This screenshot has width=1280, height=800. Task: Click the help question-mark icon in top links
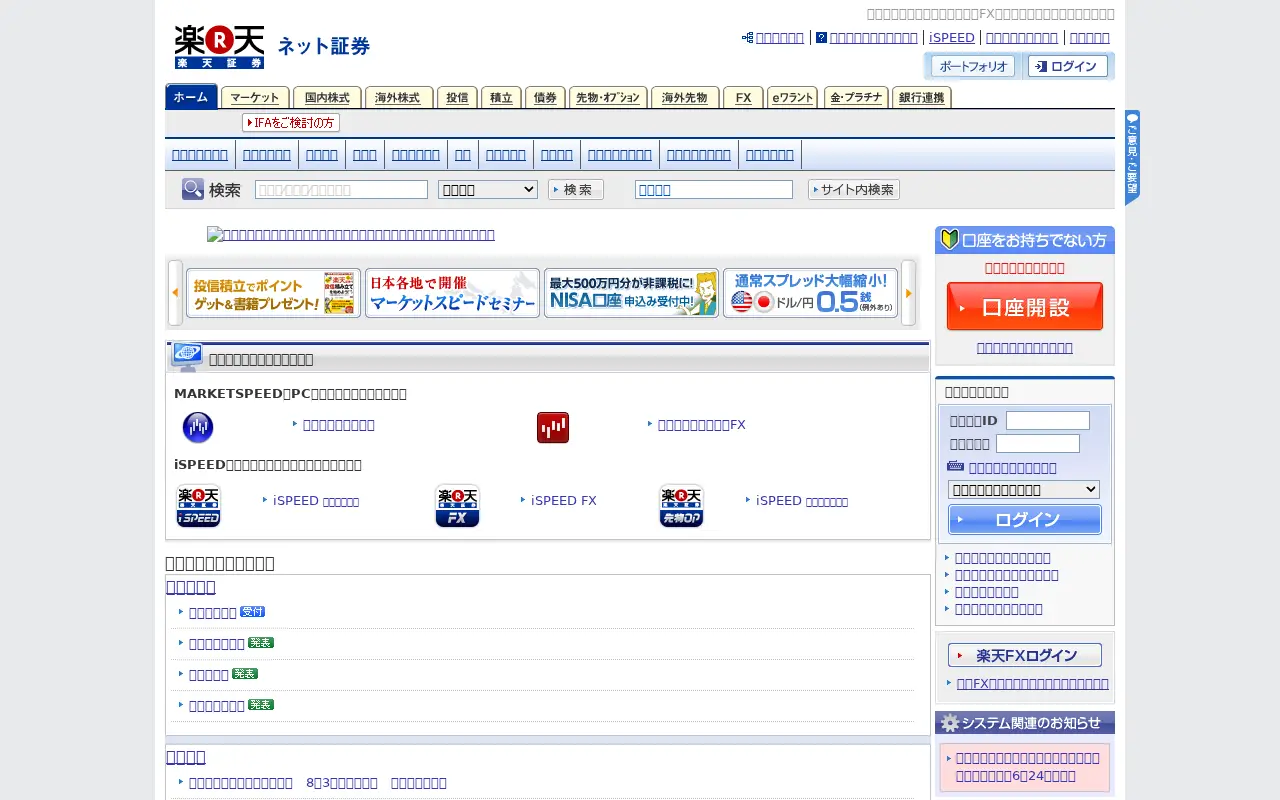tap(821, 38)
